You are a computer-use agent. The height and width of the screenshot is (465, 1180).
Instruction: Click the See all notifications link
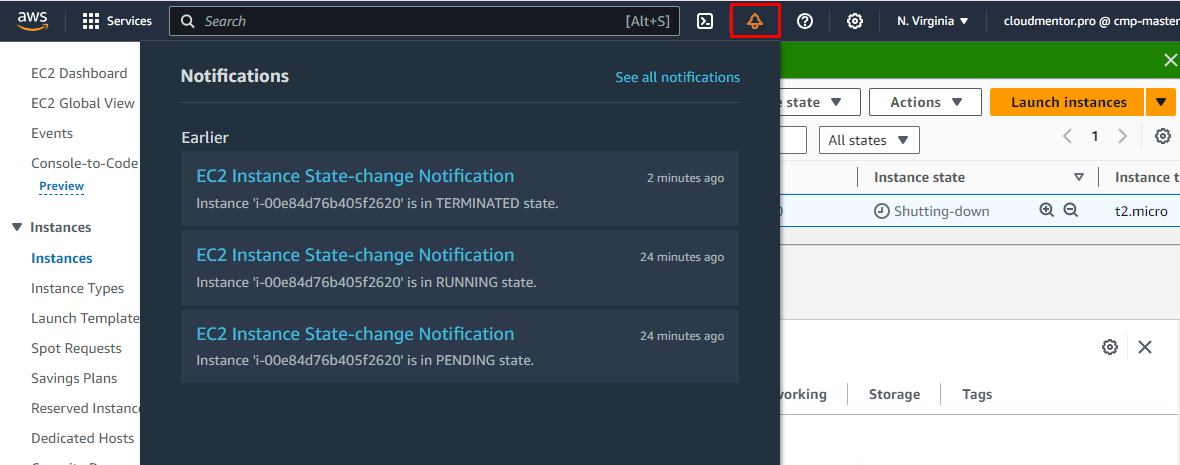(677, 77)
